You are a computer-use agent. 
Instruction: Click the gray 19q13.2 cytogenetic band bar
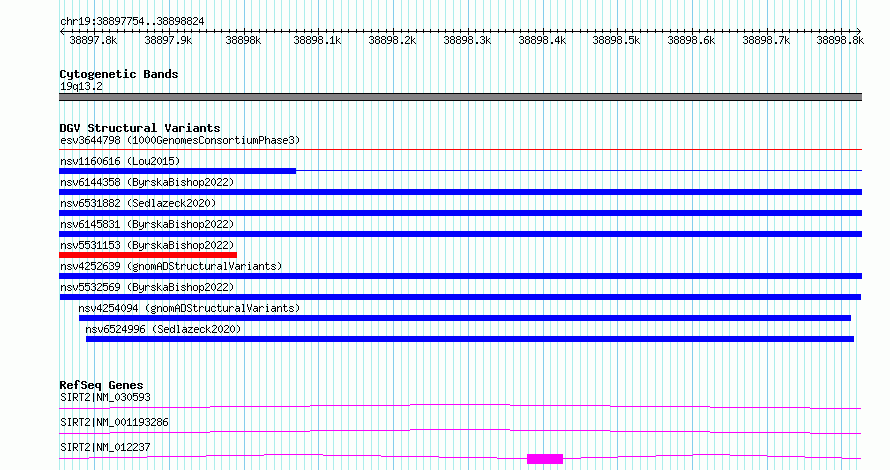click(460, 97)
